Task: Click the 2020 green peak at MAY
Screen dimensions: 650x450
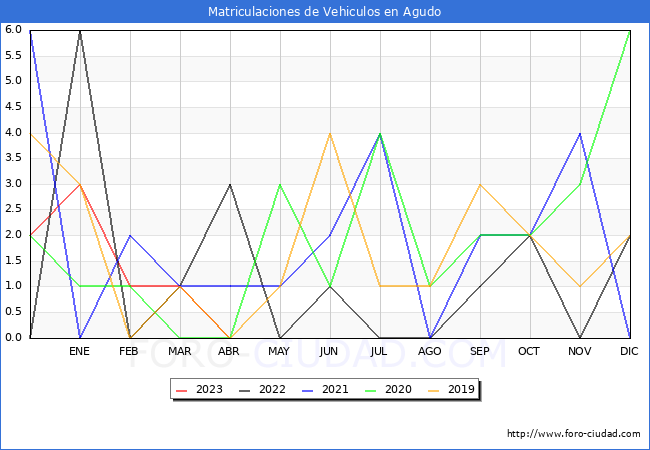Action: 280,184
